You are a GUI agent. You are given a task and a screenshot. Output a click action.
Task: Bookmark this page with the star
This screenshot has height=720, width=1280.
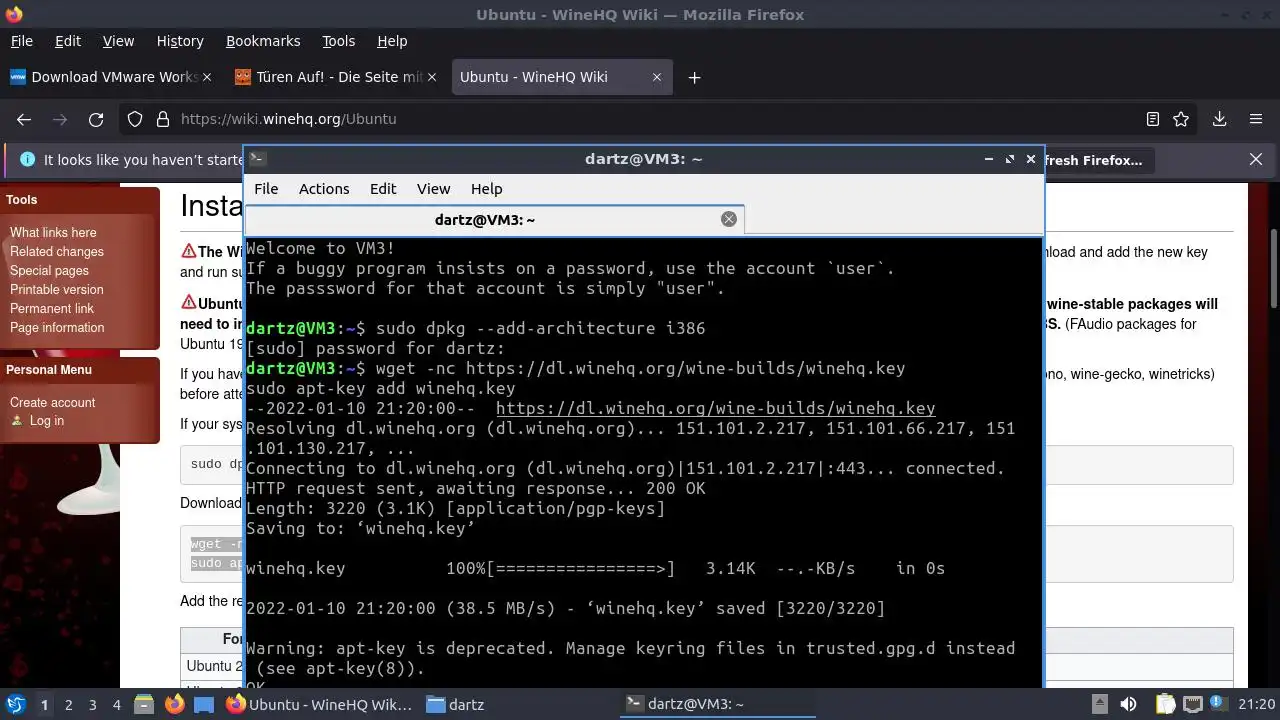tap(1181, 119)
